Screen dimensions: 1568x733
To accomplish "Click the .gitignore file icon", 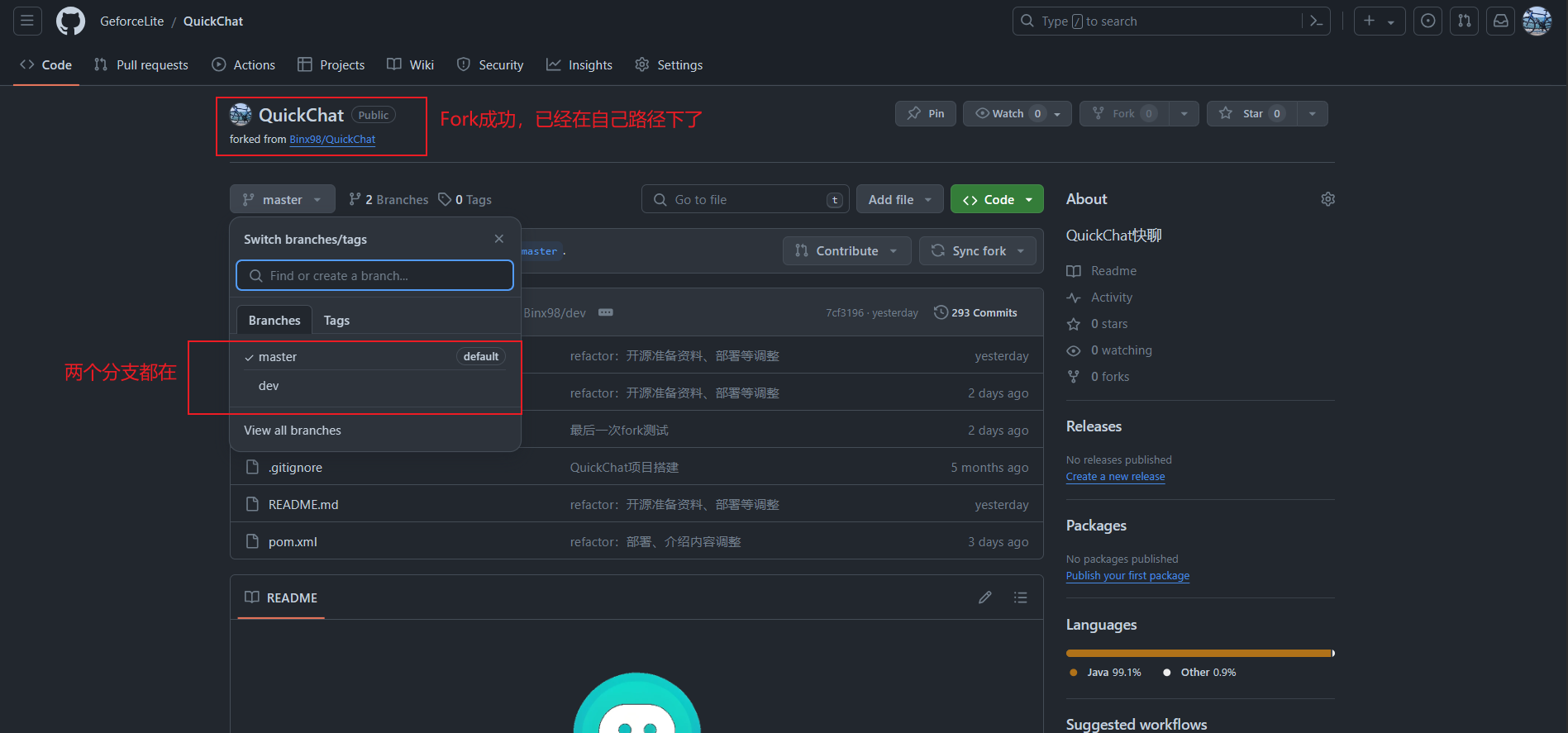I will point(253,468).
